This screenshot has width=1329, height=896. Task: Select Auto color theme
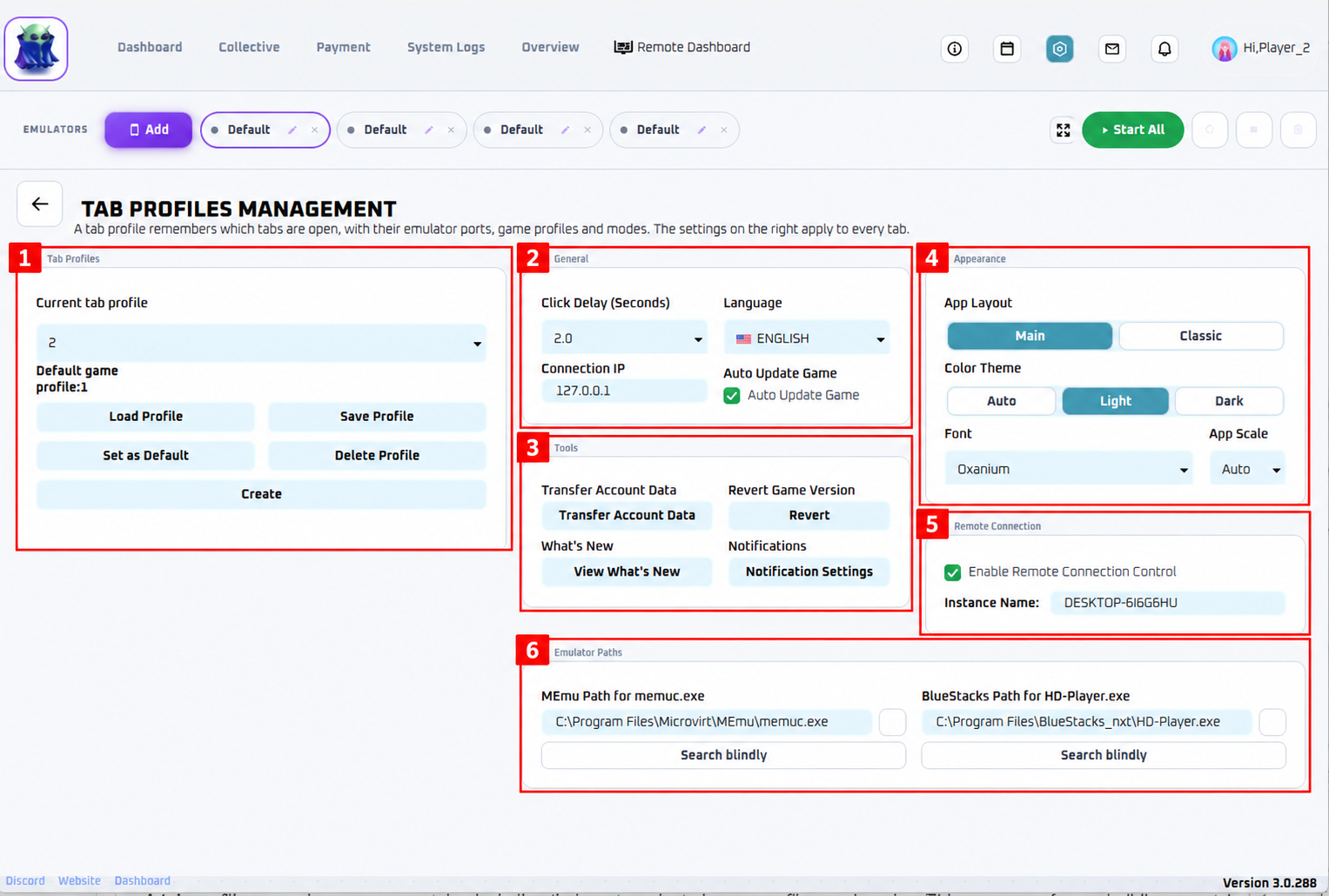click(x=1001, y=401)
